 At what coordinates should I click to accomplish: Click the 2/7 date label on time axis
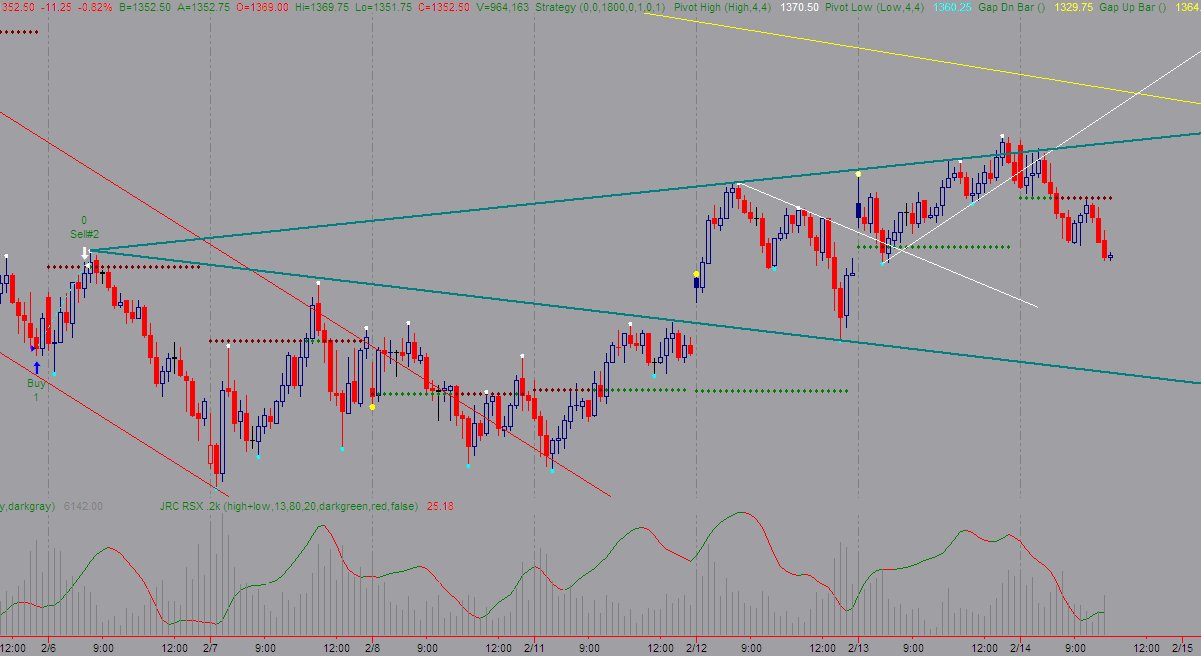tap(211, 647)
